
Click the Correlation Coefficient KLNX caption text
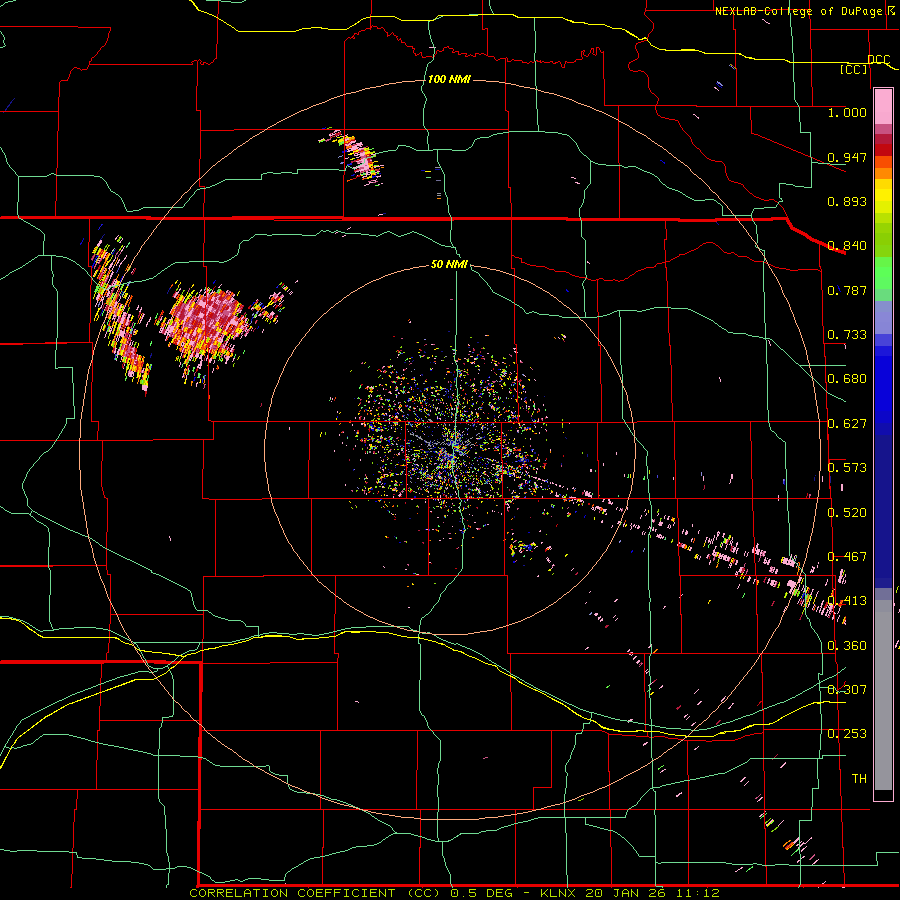(454, 893)
